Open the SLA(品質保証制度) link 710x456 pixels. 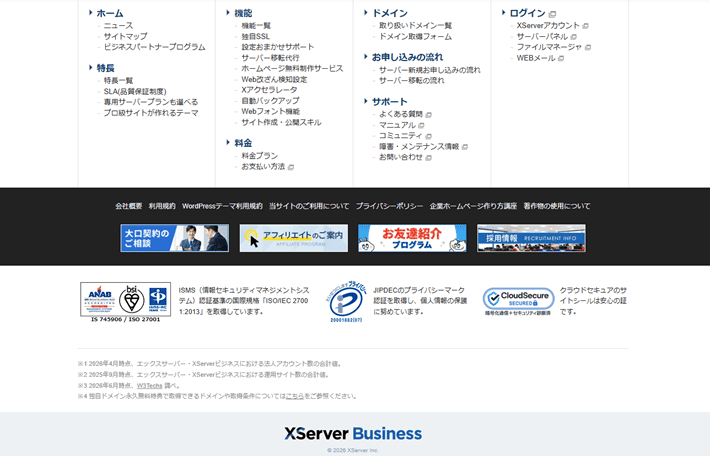[135, 91]
